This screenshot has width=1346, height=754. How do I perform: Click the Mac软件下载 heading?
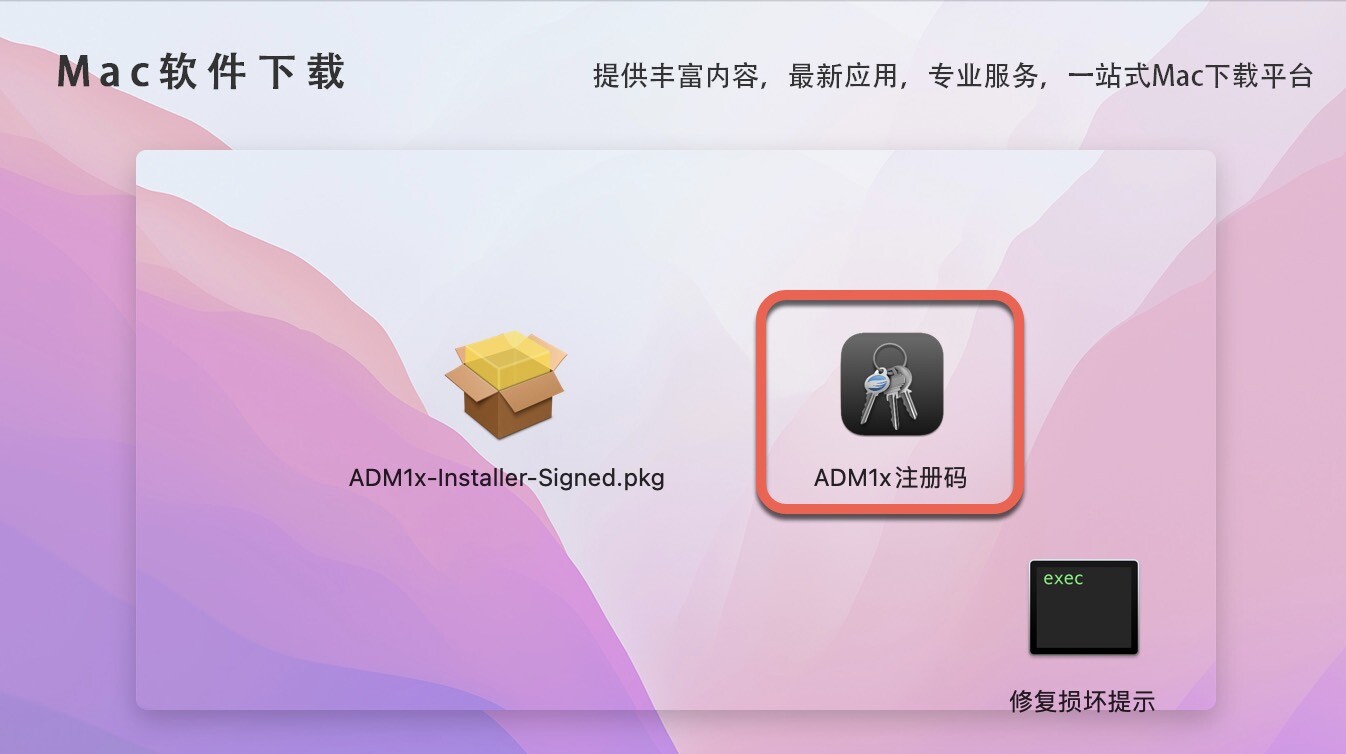[202, 73]
